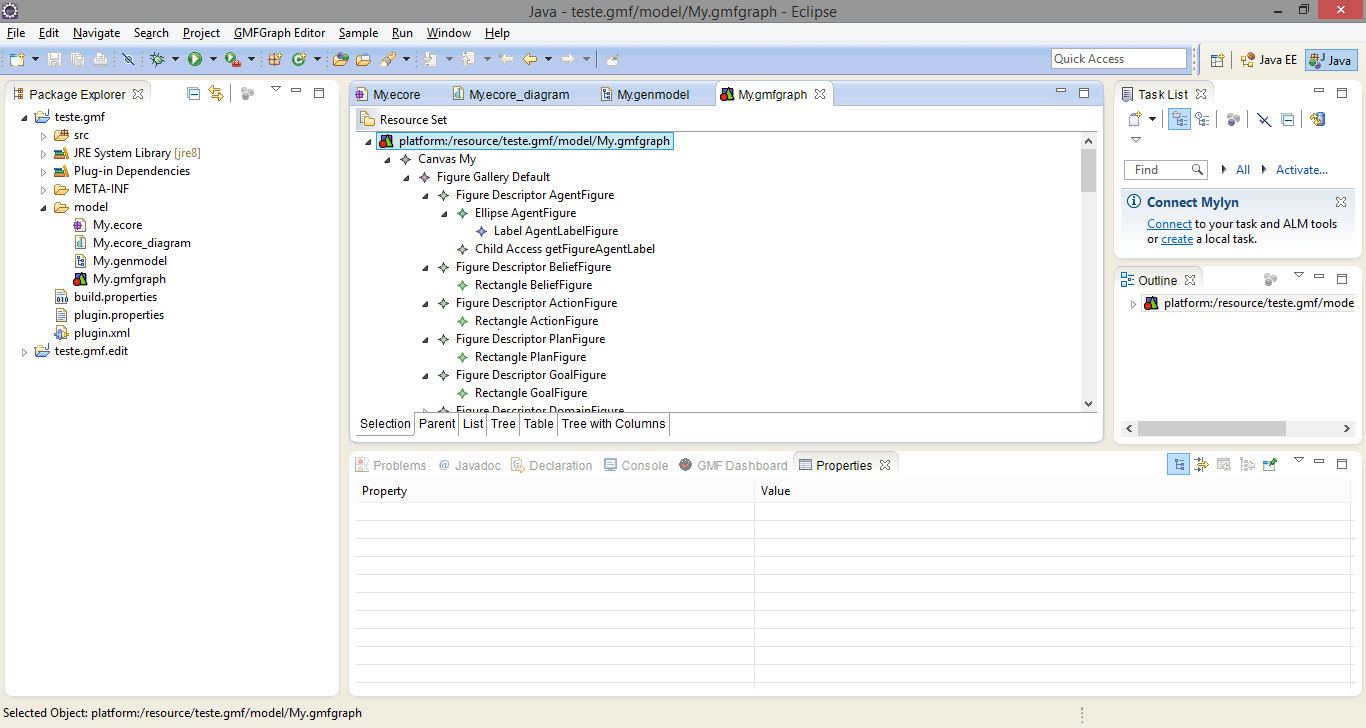
Task: Click the create local task link
Action: tap(1177, 239)
